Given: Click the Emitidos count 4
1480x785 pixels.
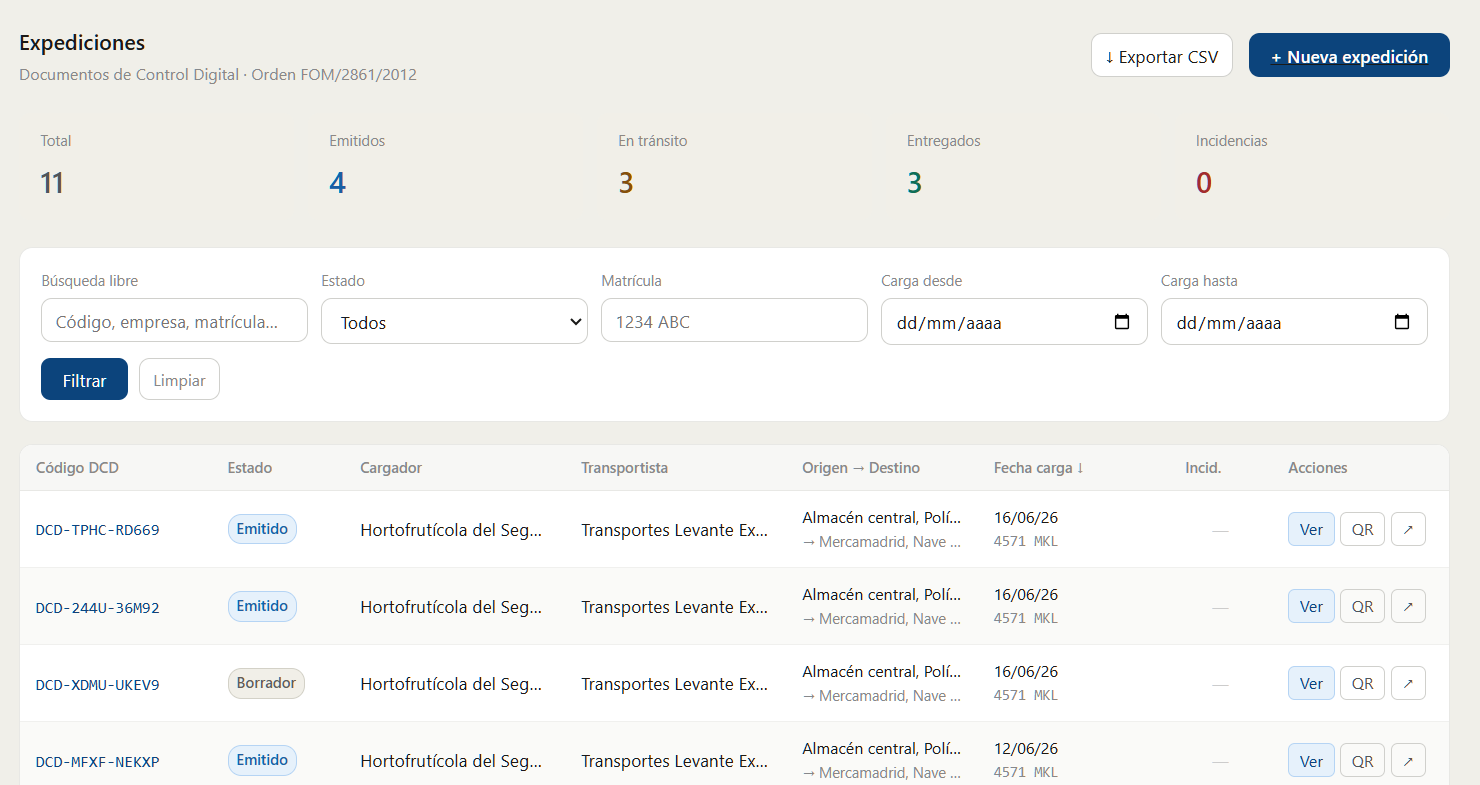Looking at the screenshot, I should (338, 183).
